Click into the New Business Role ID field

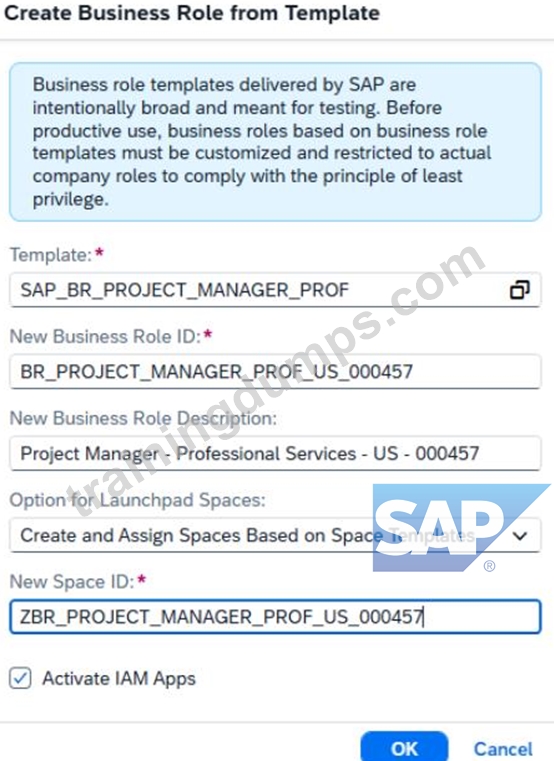click(275, 372)
